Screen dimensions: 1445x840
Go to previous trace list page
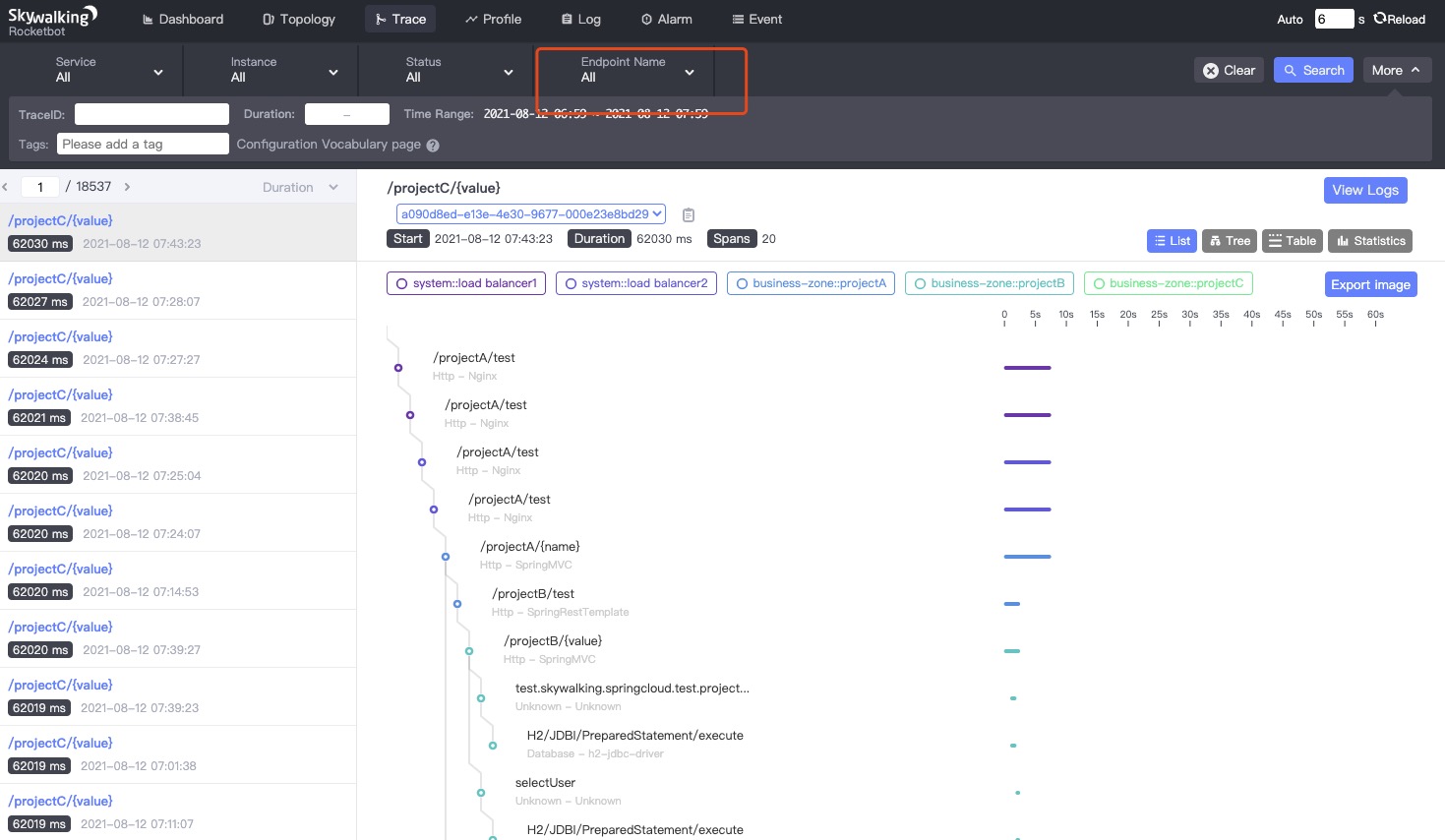tap(5, 187)
